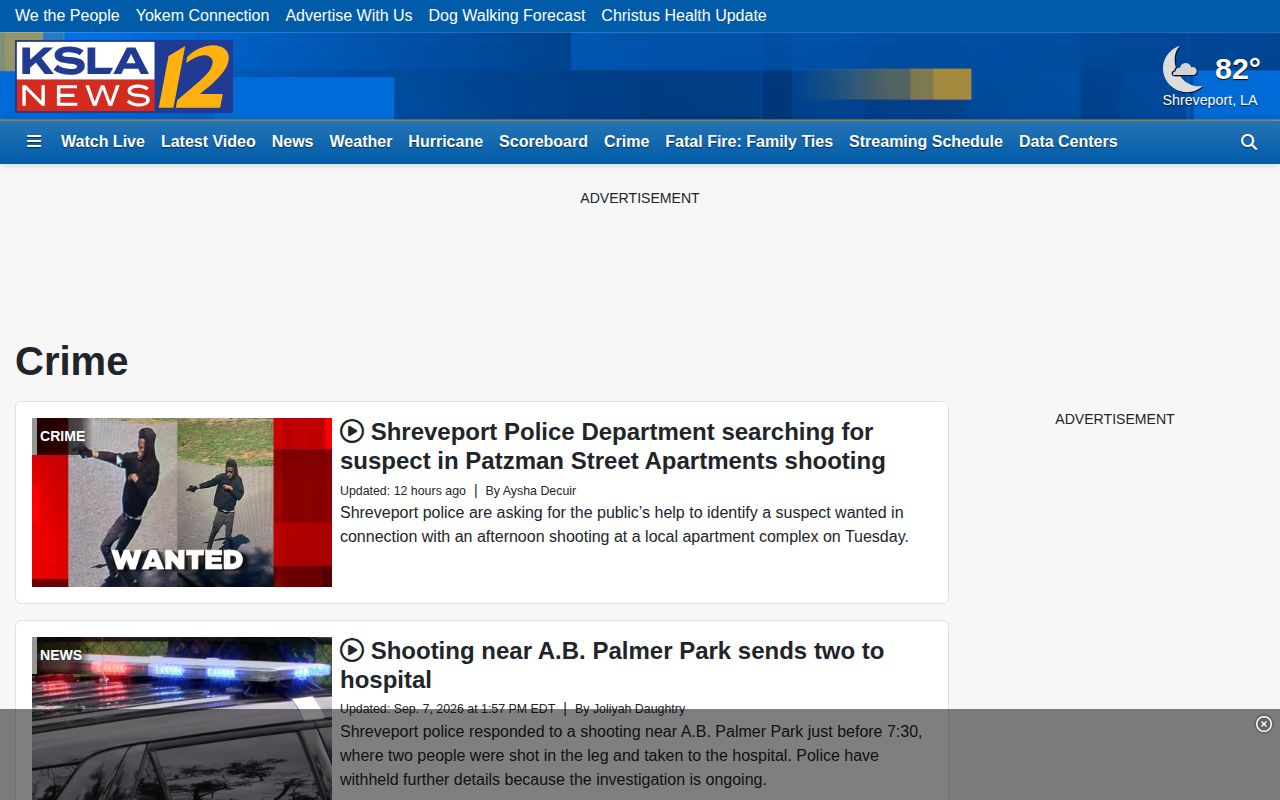This screenshot has width=1280, height=800.
Task: View weather via the moon-cloud icon
Action: tap(1183, 69)
